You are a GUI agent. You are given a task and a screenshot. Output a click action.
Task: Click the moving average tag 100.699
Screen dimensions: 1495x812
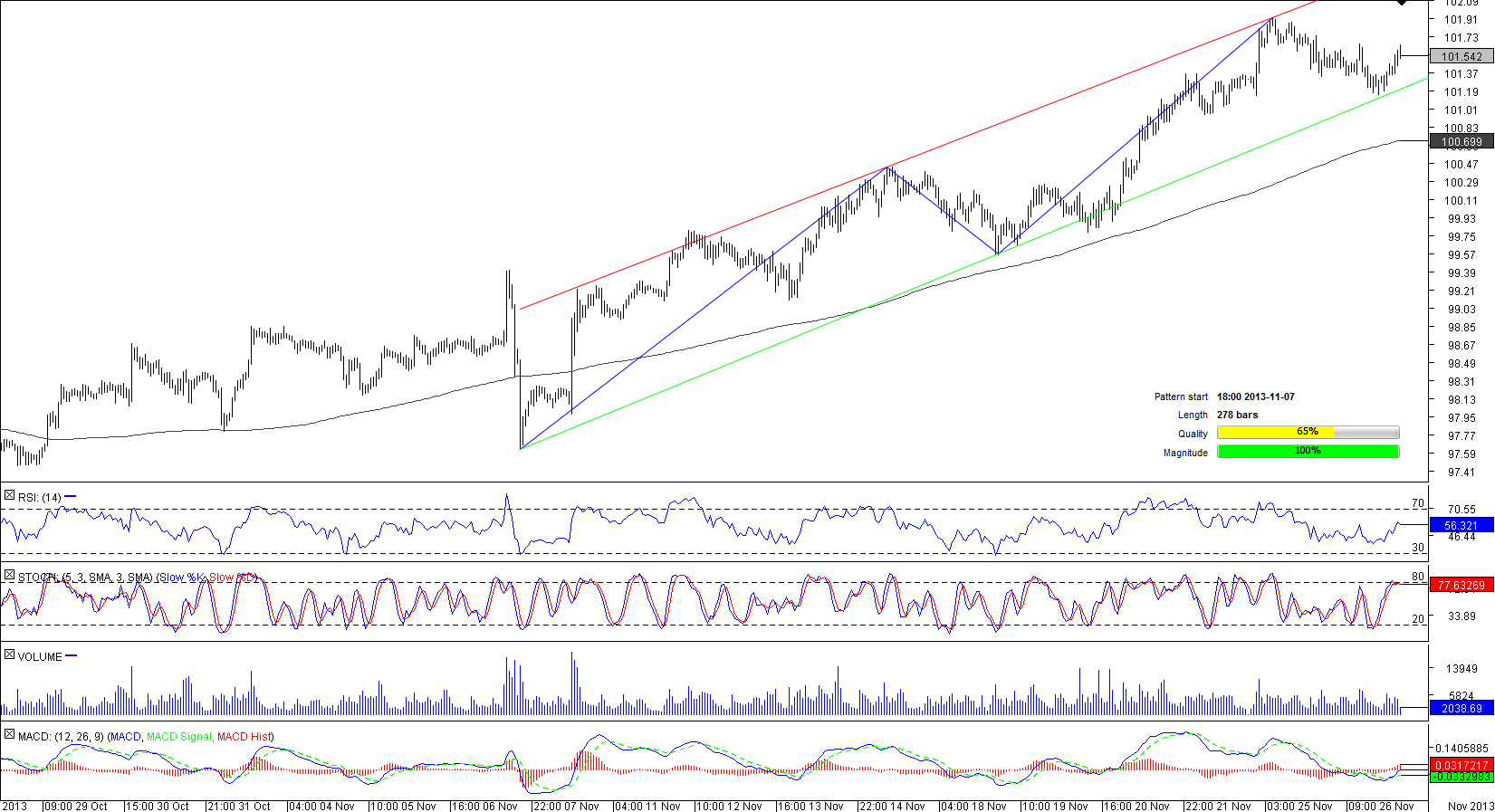tap(1461, 141)
